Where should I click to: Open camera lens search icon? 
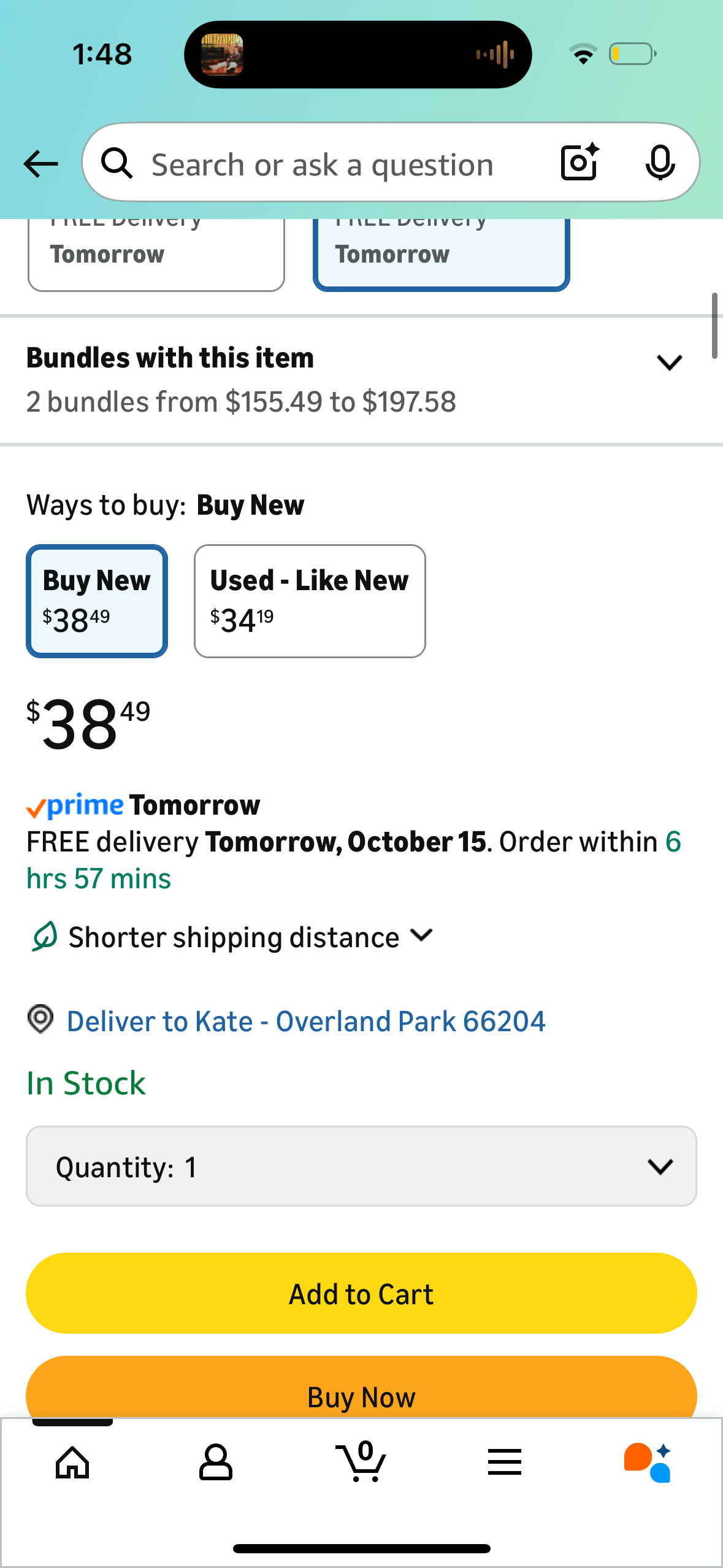pyautogui.click(x=580, y=163)
